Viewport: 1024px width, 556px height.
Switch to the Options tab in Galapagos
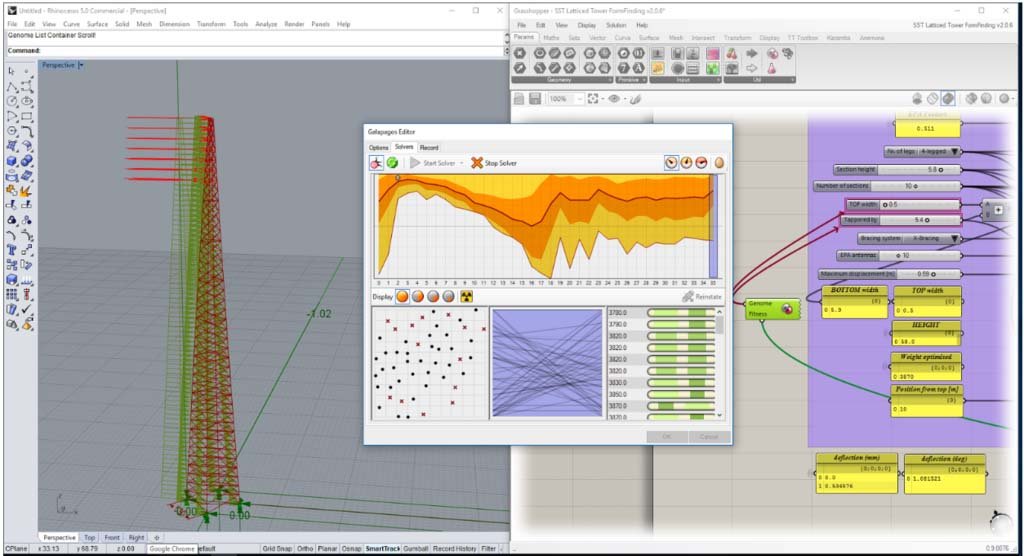pos(378,147)
